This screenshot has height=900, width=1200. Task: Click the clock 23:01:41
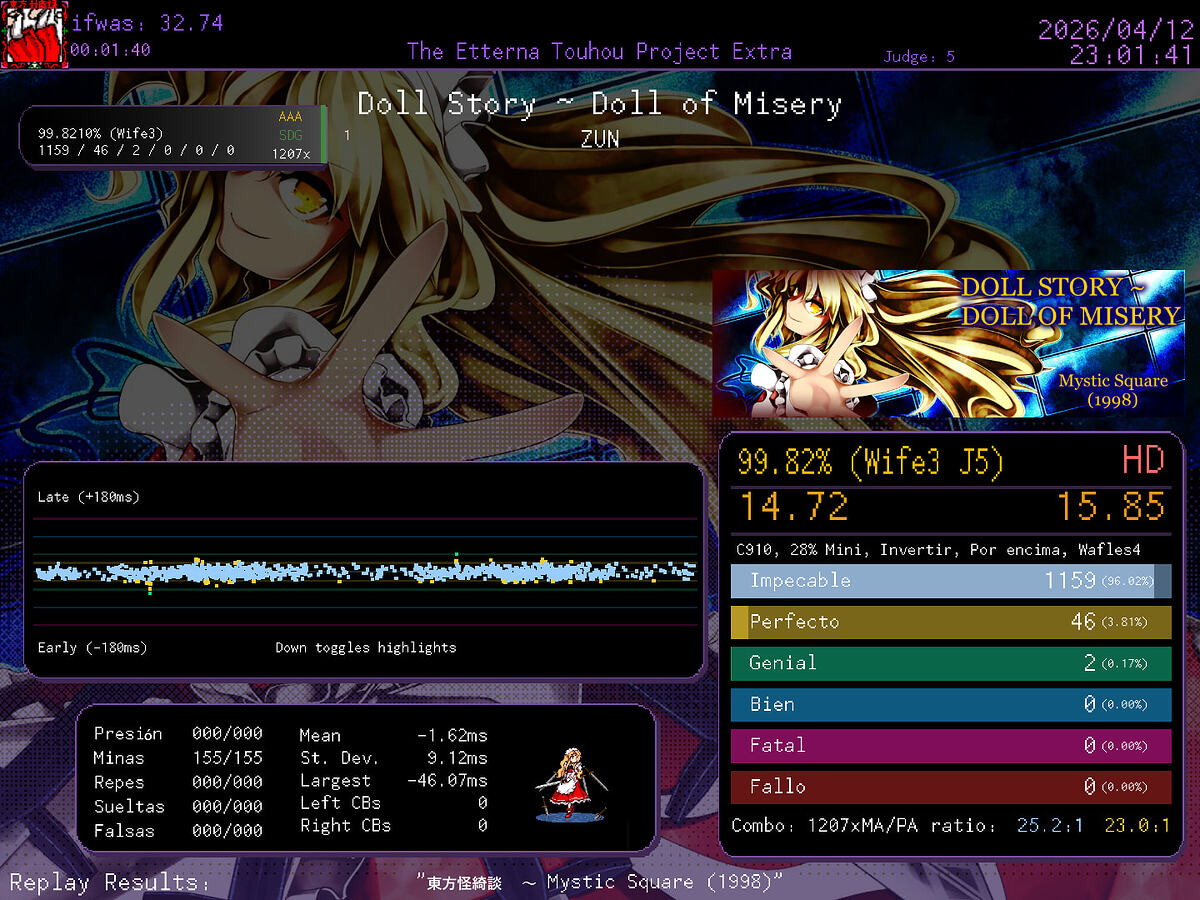pyautogui.click(x=1131, y=56)
